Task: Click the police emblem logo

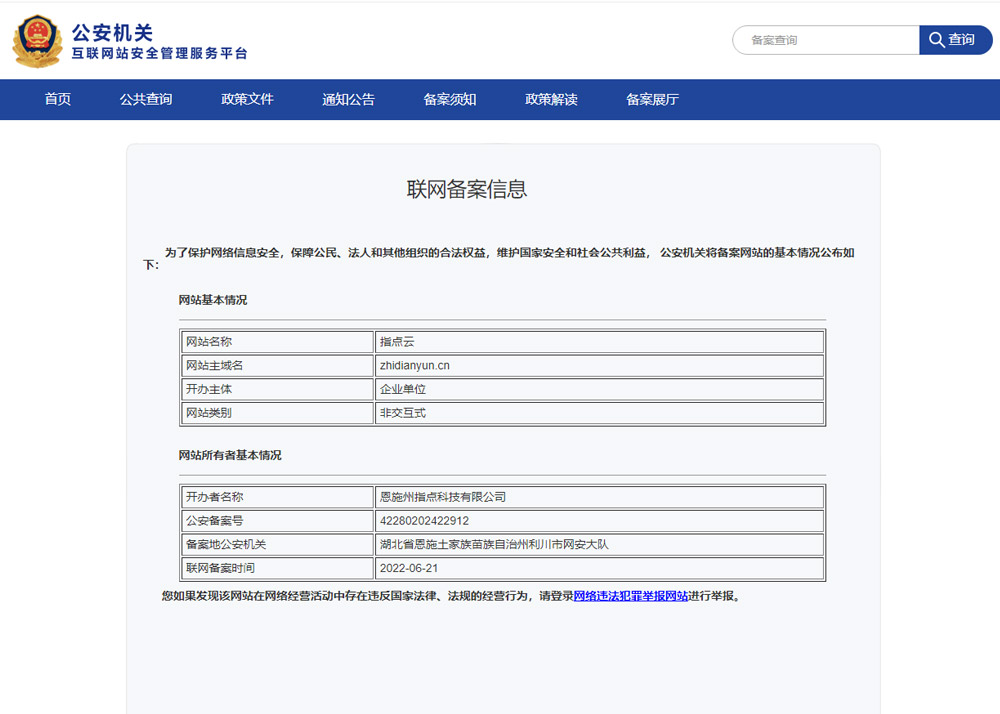Action: coord(38,41)
